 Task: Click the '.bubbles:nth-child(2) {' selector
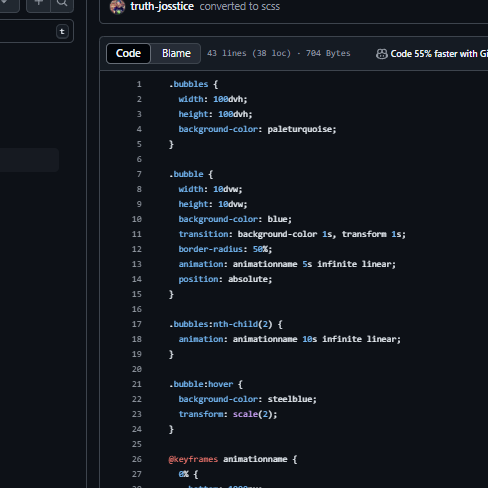point(226,324)
